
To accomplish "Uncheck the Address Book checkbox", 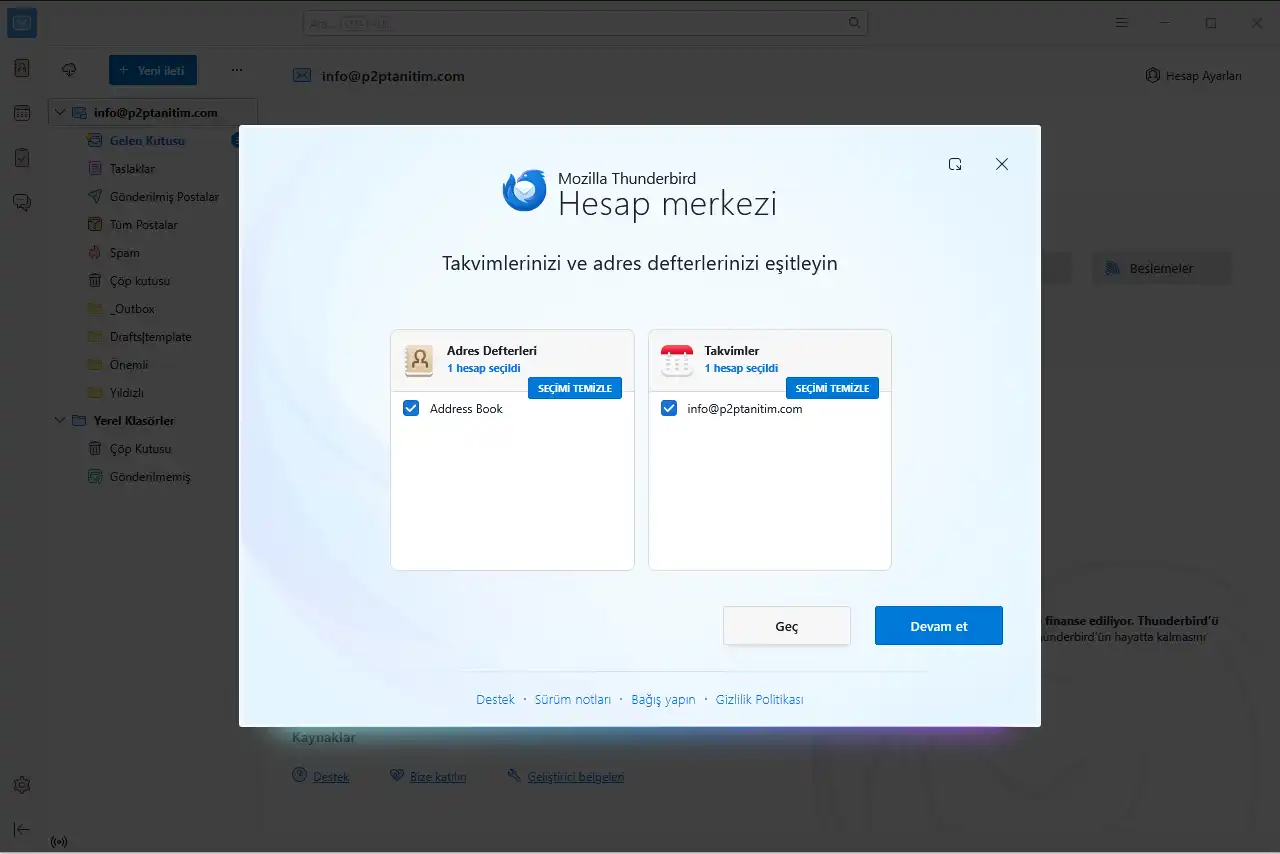I will click(410, 408).
